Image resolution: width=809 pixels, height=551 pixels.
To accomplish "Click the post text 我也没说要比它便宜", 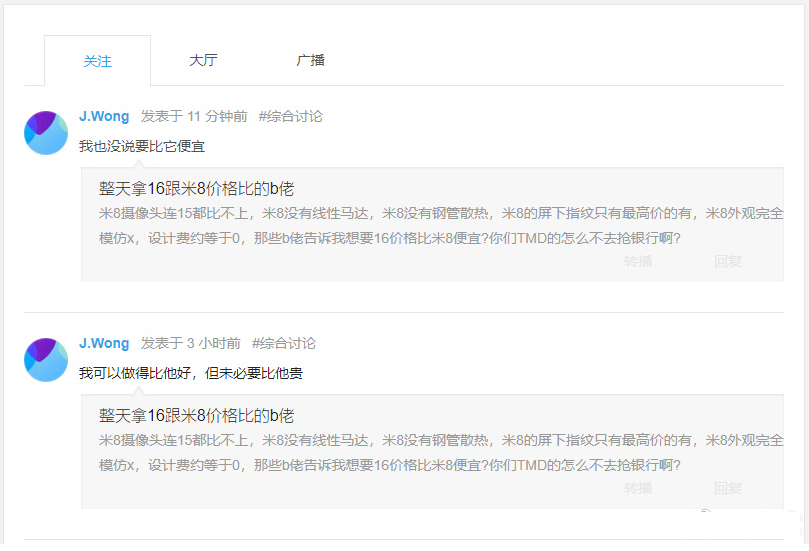I will point(142,146).
